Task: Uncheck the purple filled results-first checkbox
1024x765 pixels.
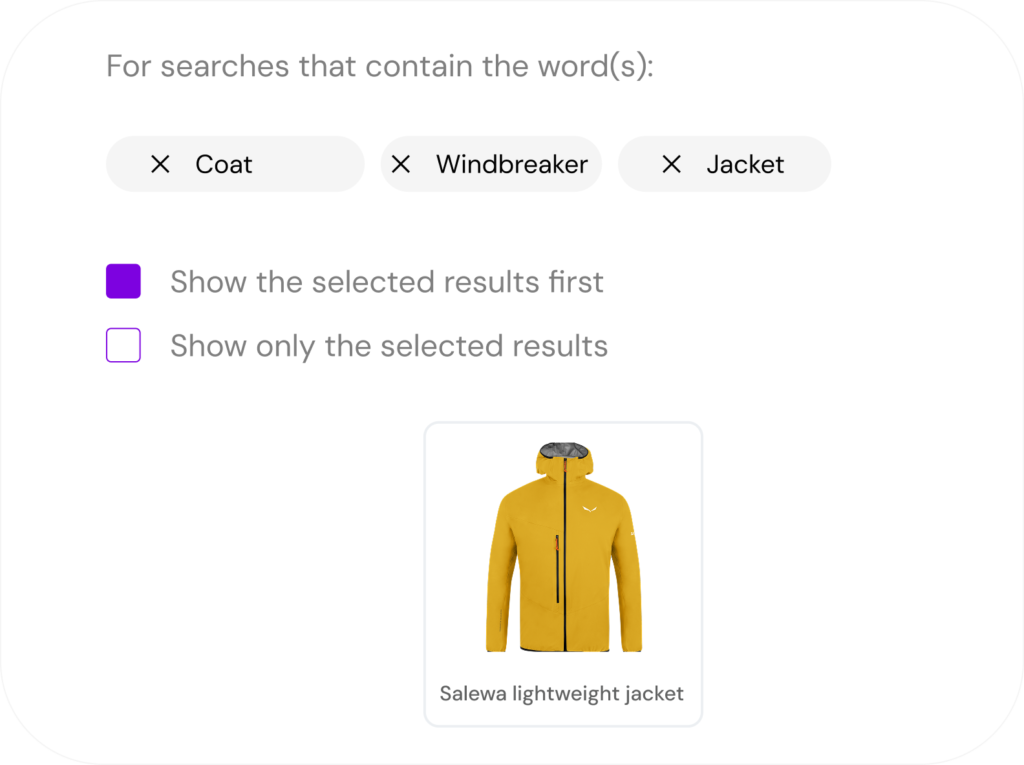Action: 123,282
